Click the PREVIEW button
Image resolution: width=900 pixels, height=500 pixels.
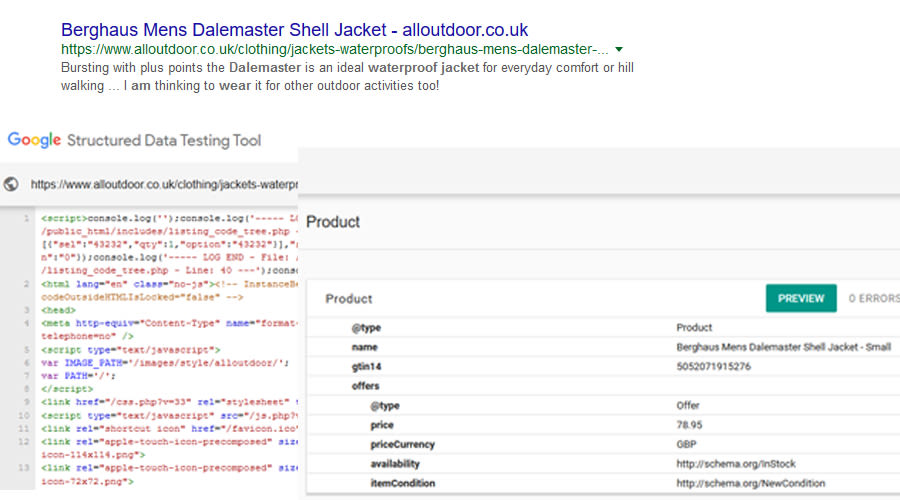click(801, 299)
